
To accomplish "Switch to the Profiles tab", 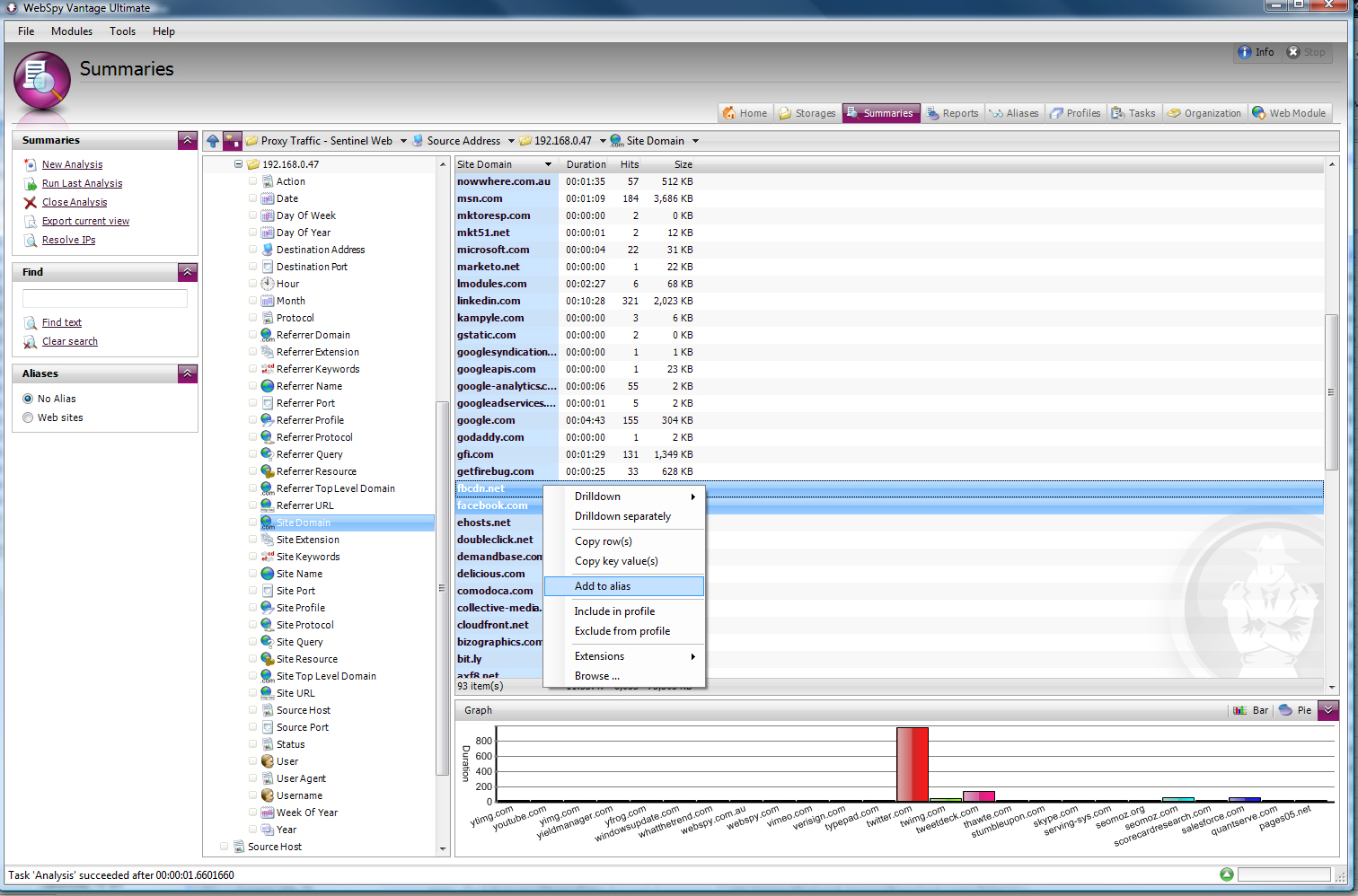I will click(1075, 113).
